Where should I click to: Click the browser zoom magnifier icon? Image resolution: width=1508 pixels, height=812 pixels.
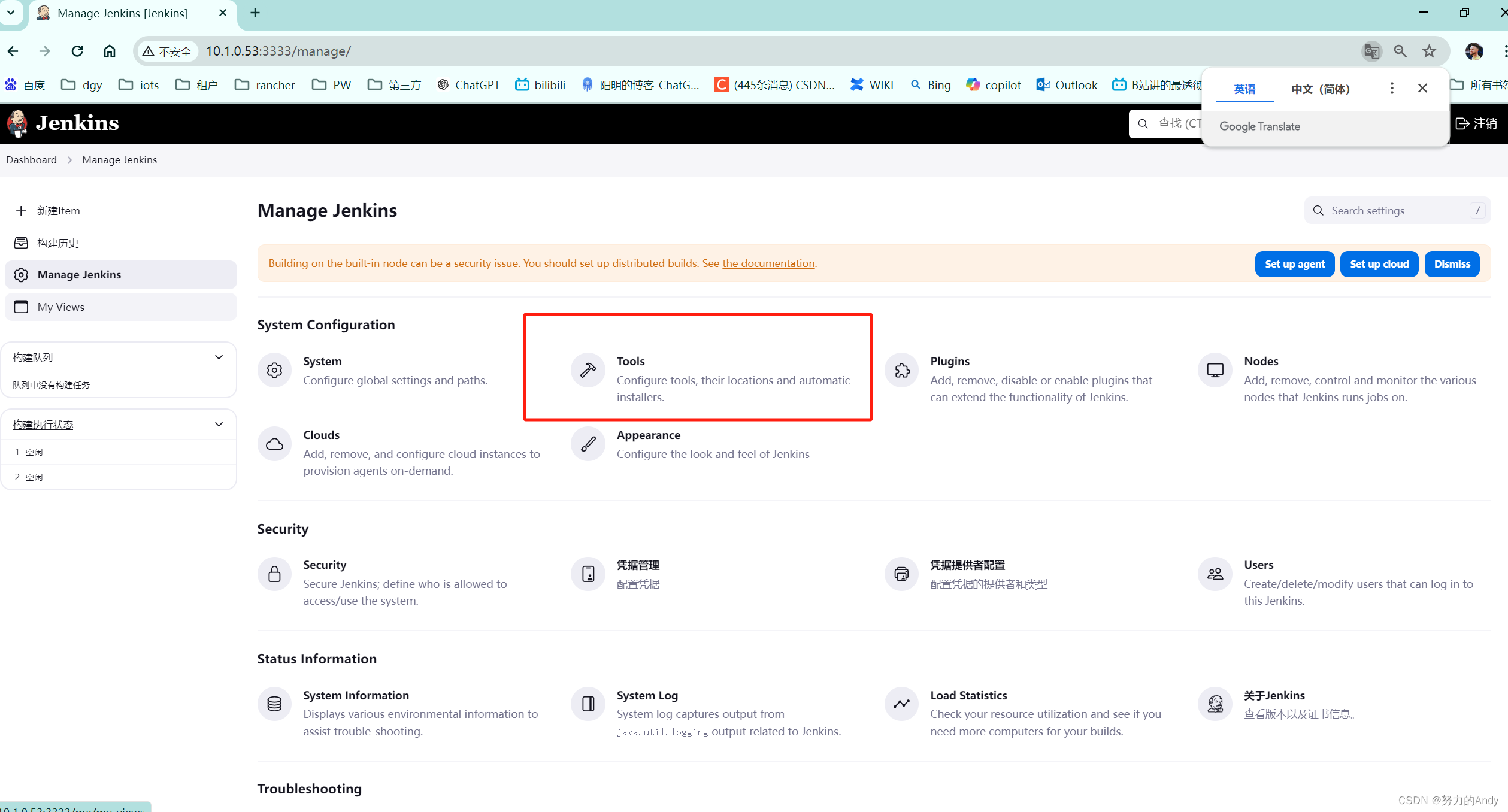(1400, 51)
